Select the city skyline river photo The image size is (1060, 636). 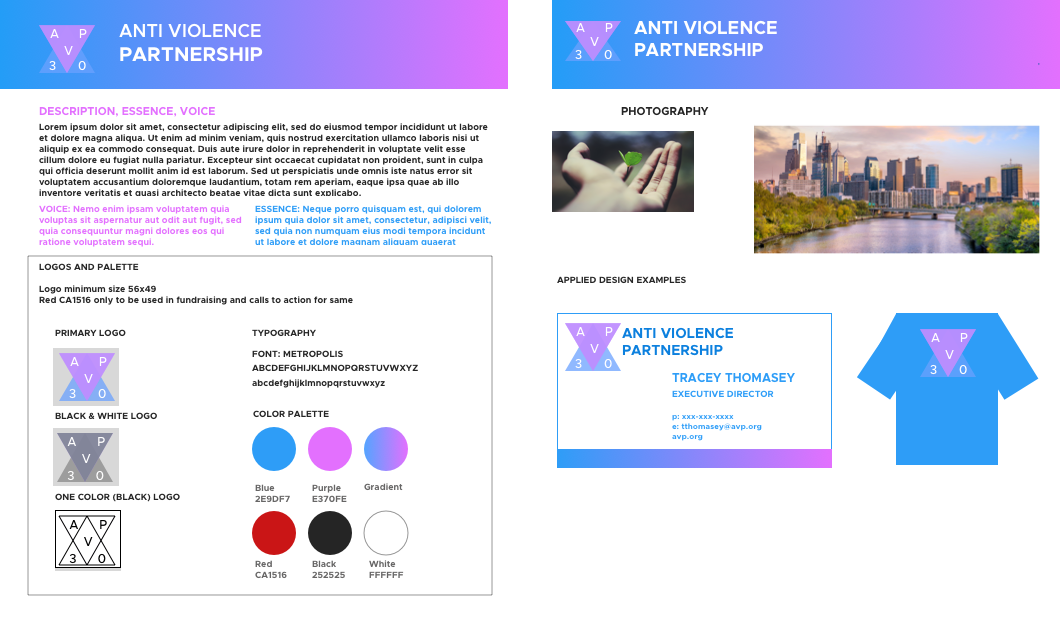click(x=896, y=189)
